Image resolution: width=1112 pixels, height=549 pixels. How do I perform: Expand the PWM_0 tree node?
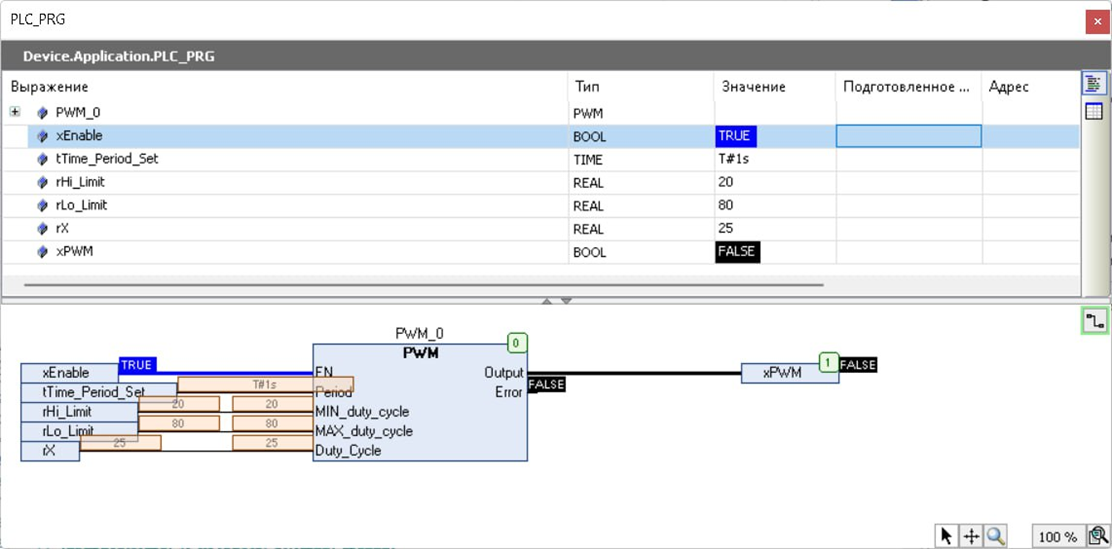pyautogui.click(x=15, y=112)
